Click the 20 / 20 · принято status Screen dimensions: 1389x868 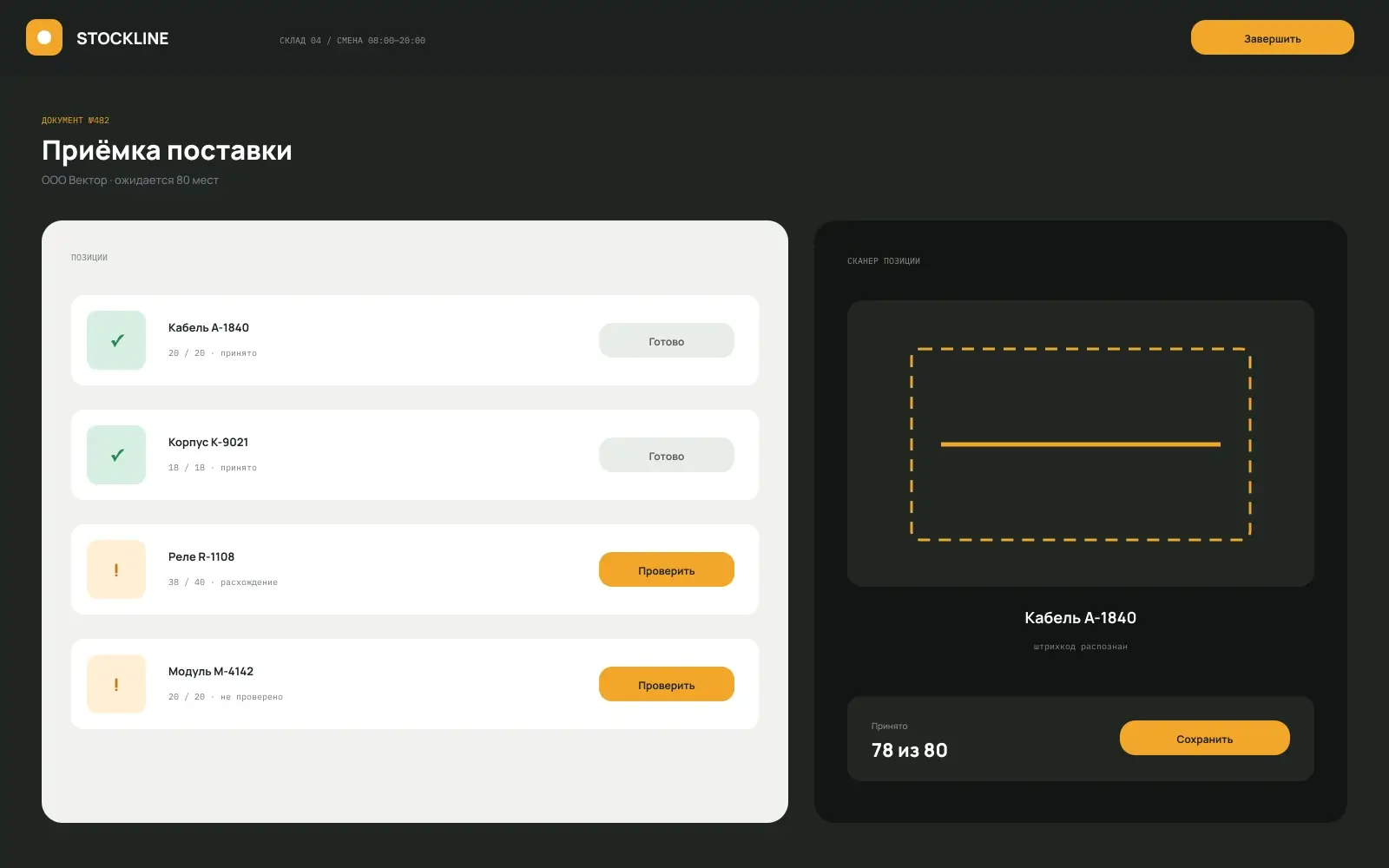(x=213, y=353)
